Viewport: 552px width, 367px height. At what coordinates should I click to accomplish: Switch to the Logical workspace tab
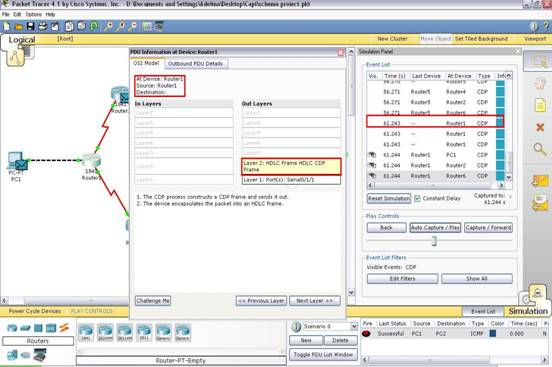(x=22, y=39)
